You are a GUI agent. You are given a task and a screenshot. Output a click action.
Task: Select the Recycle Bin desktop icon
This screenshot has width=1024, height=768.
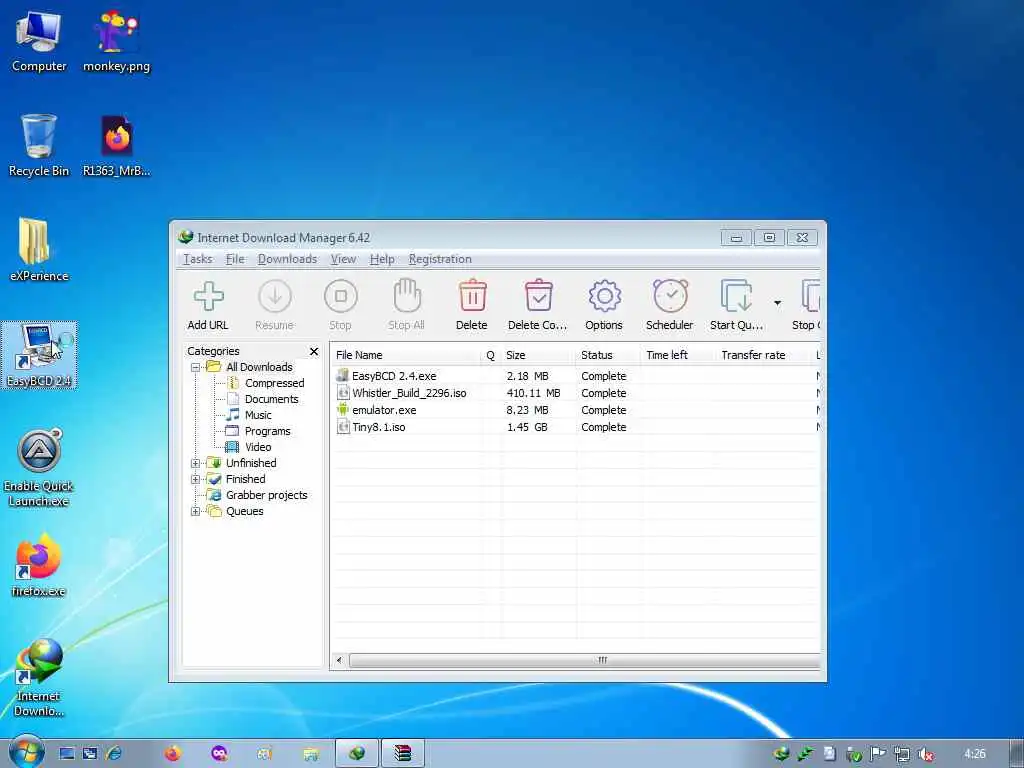[x=39, y=145]
